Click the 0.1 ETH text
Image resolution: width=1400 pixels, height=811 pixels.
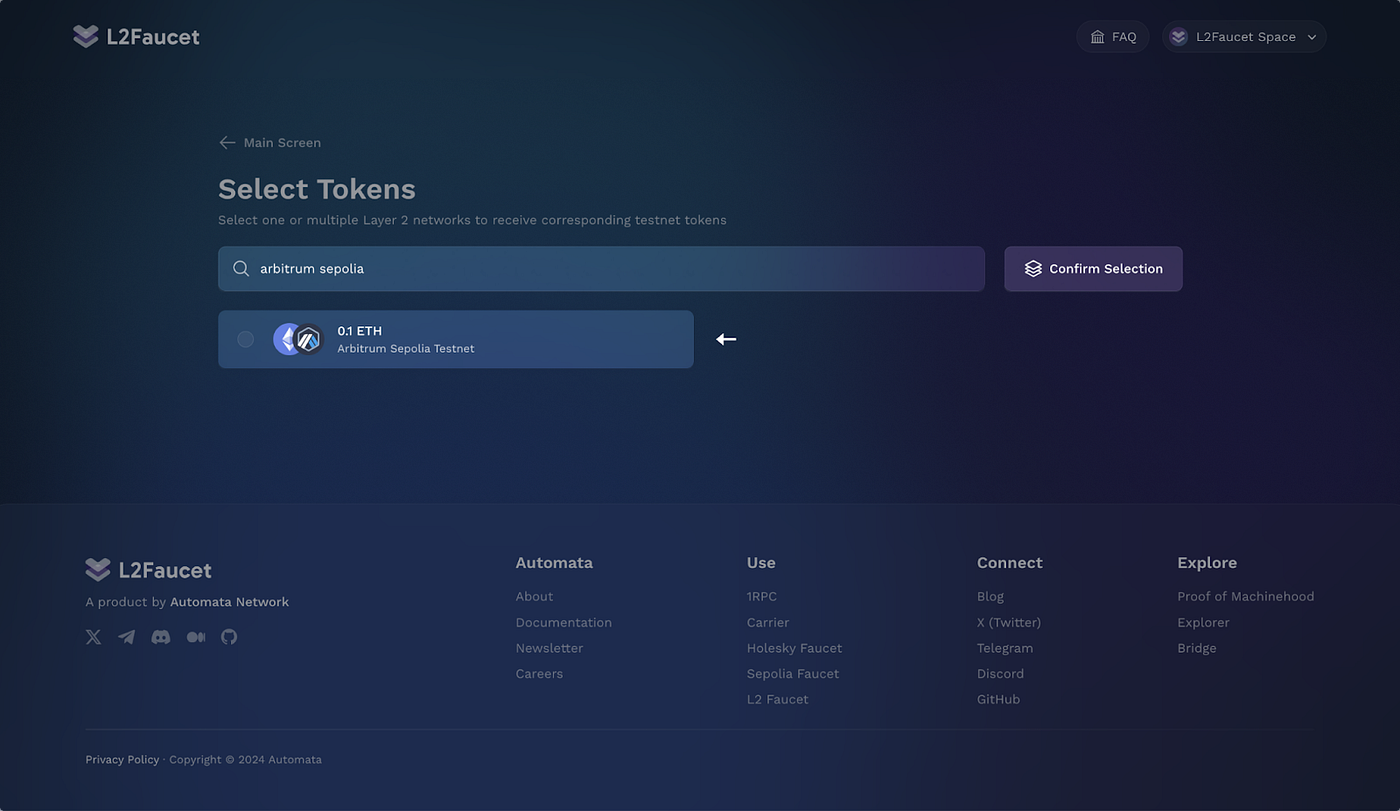point(359,331)
